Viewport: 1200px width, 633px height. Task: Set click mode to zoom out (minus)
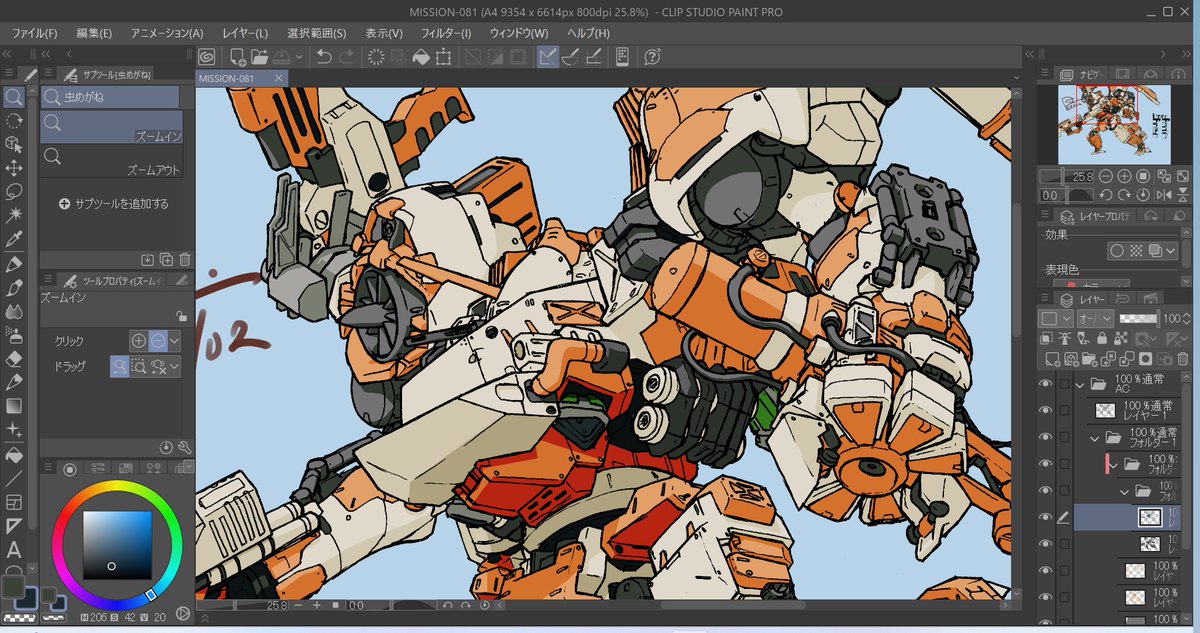[x=157, y=341]
